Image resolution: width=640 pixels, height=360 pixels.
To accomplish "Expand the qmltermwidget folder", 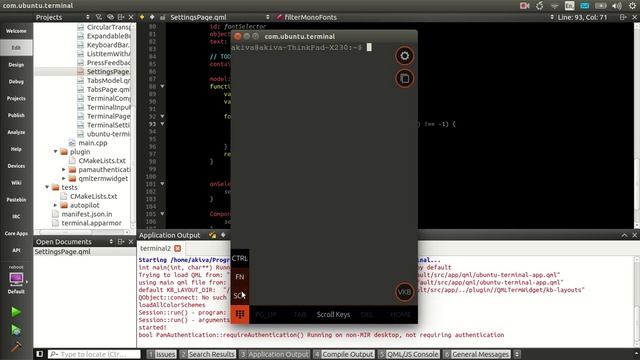I will point(64,178).
